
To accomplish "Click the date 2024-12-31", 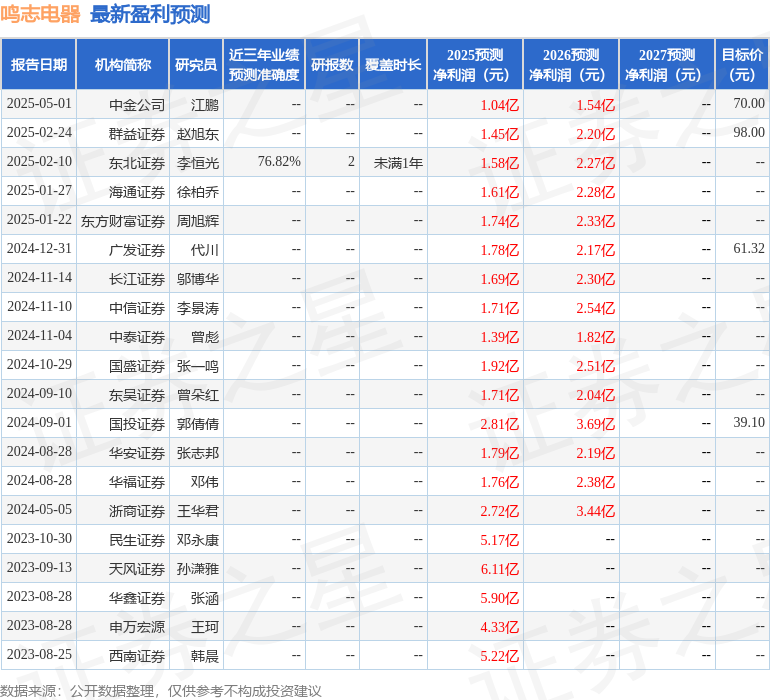I will click(x=39, y=249).
